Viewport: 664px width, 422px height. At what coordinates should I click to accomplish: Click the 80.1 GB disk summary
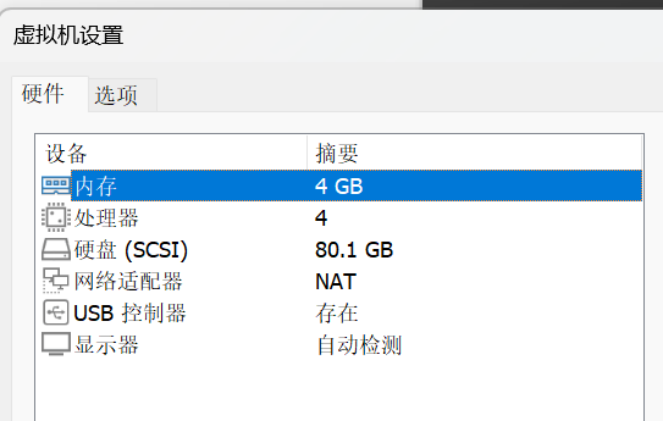(x=354, y=250)
